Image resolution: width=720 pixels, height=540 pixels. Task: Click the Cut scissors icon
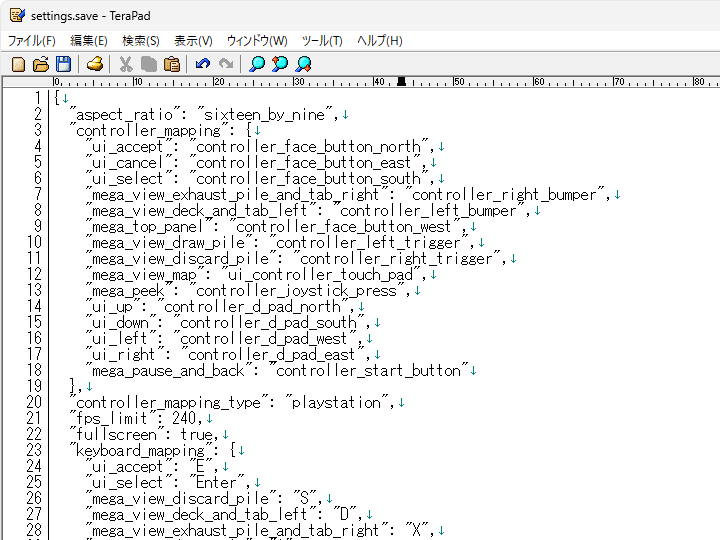coord(126,64)
